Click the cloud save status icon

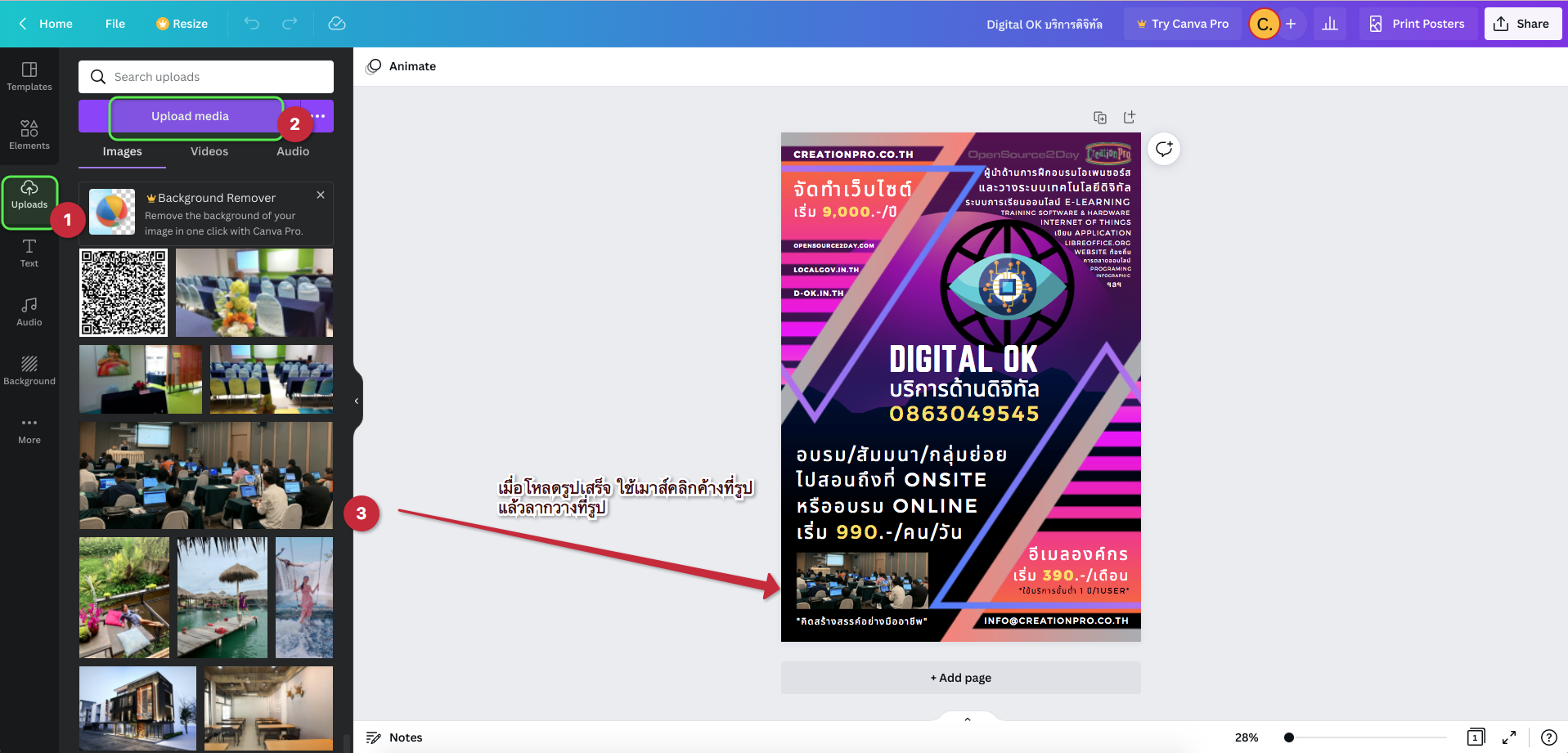337,24
